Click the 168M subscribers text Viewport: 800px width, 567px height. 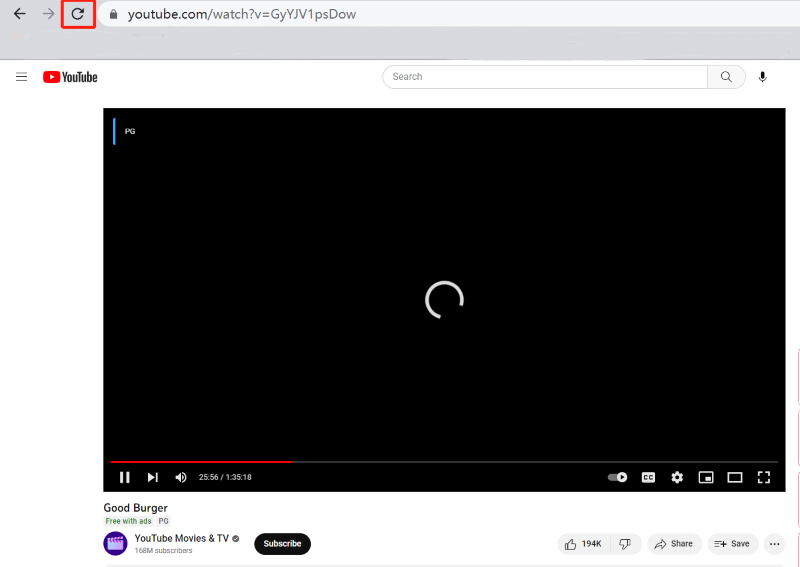pyautogui.click(x=163, y=551)
